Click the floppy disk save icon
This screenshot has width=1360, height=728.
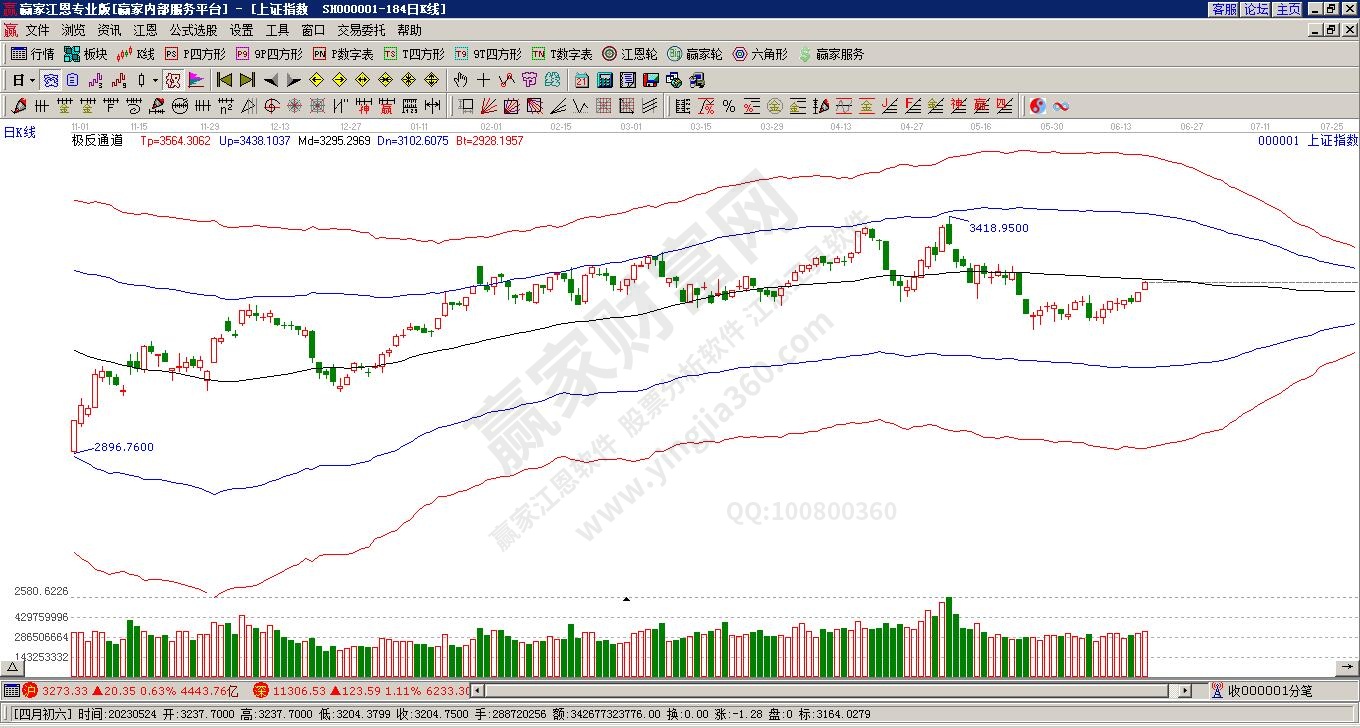click(x=651, y=80)
